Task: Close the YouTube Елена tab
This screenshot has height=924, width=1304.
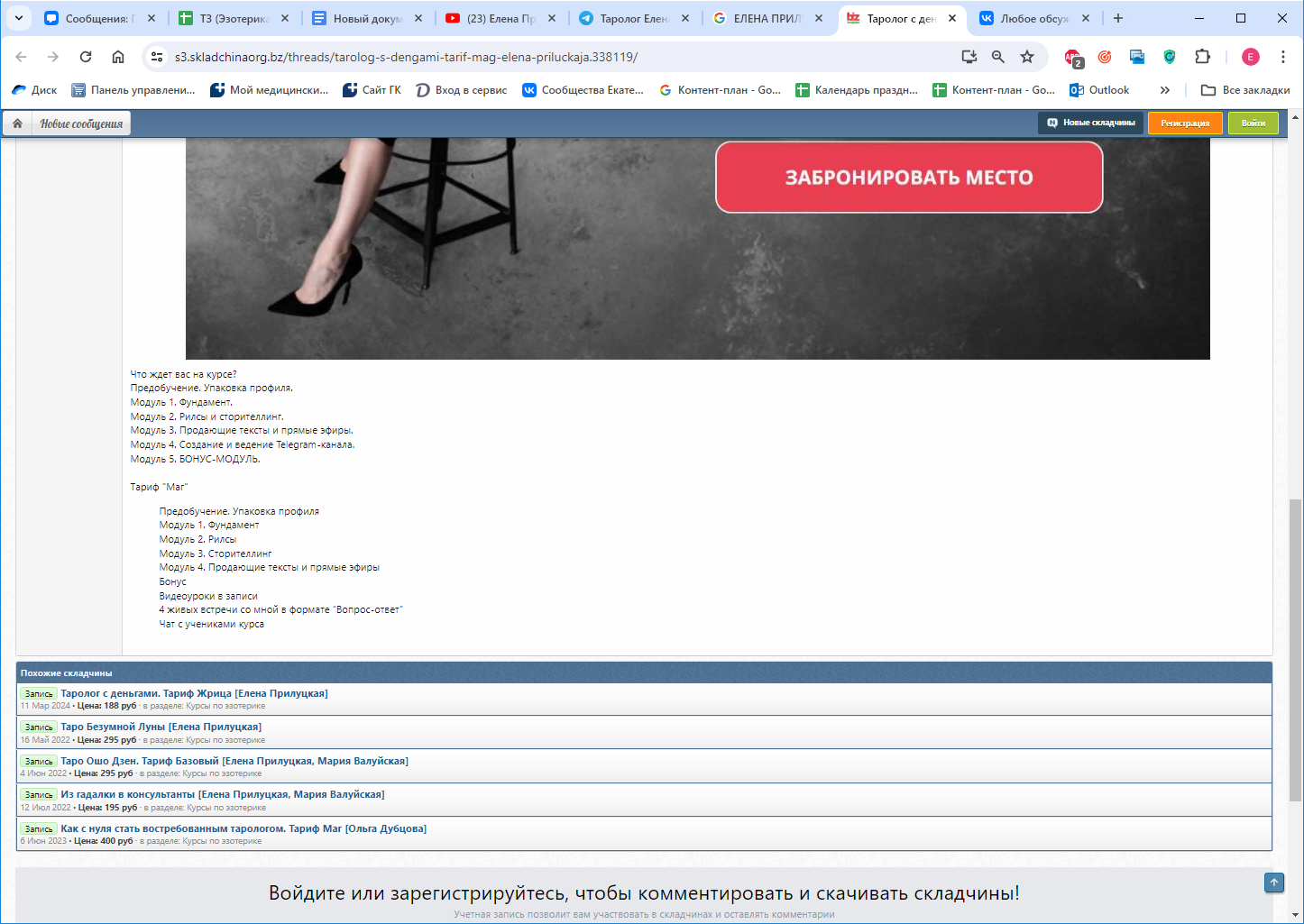Action: 552,18
